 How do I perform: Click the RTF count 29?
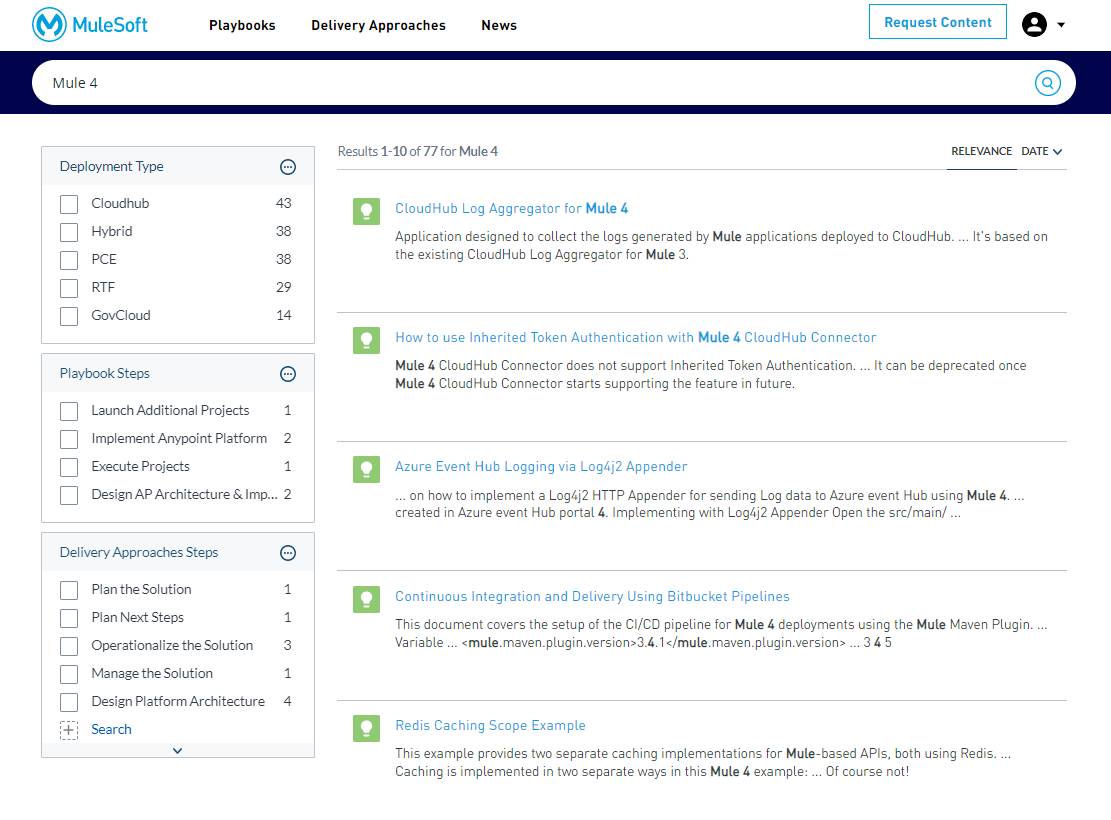(x=283, y=287)
